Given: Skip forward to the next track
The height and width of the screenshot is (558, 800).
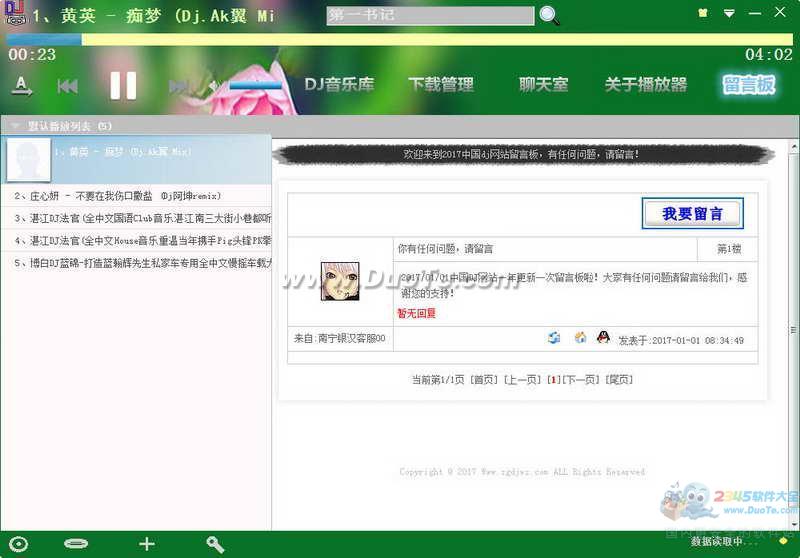Looking at the screenshot, I should pyautogui.click(x=179, y=87).
